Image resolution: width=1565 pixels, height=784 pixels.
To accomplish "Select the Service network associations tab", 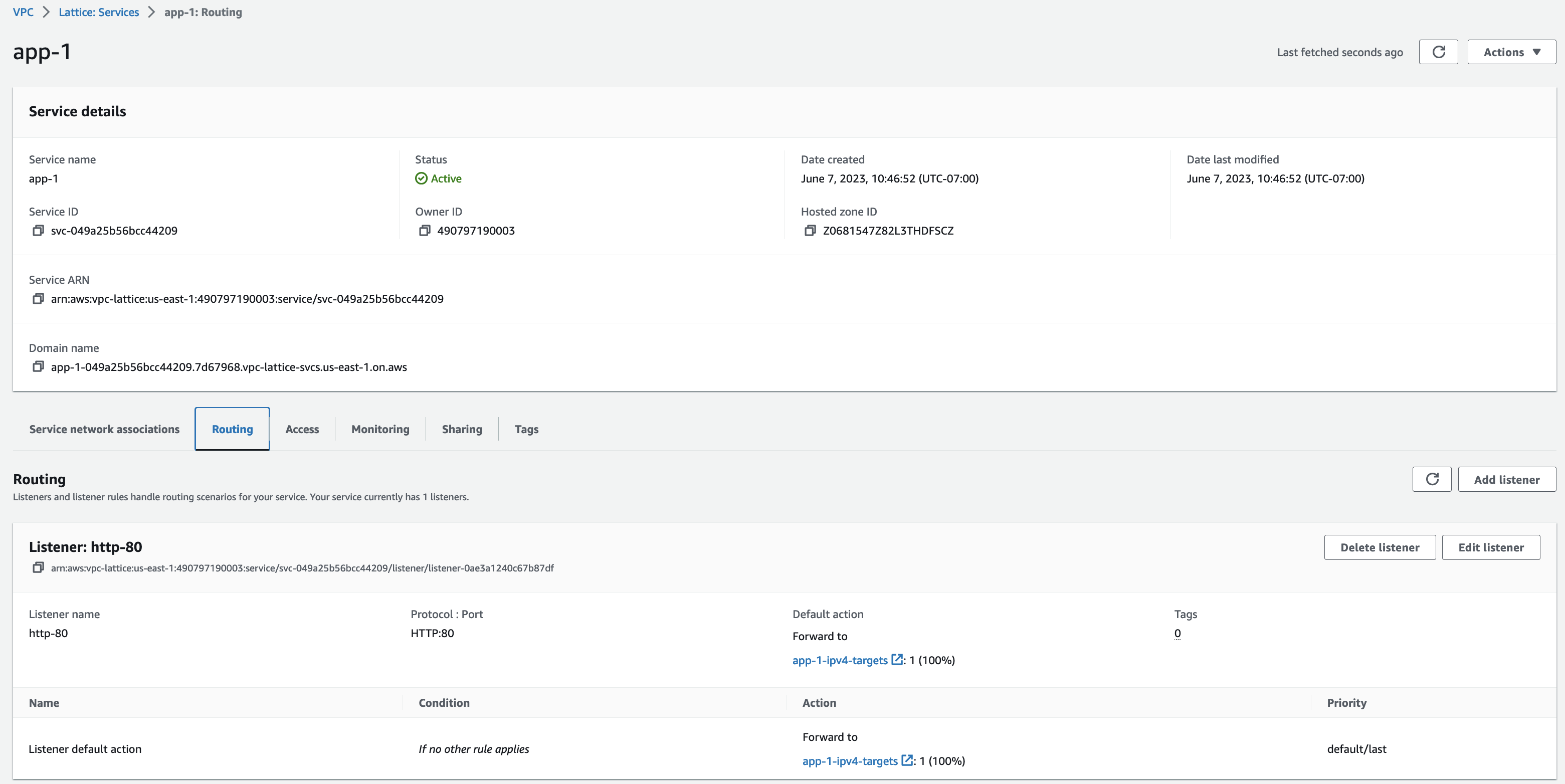I will [104, 429].
